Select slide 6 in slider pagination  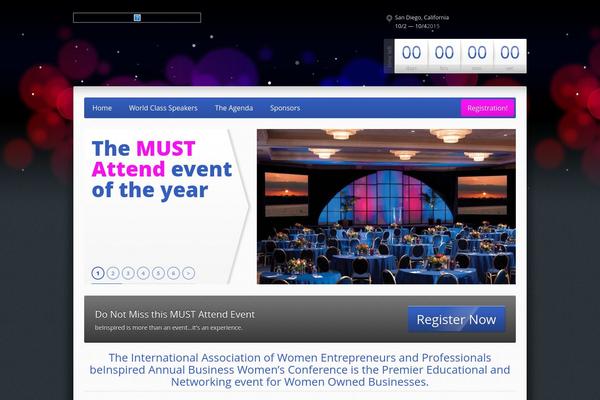coord(173,273)
